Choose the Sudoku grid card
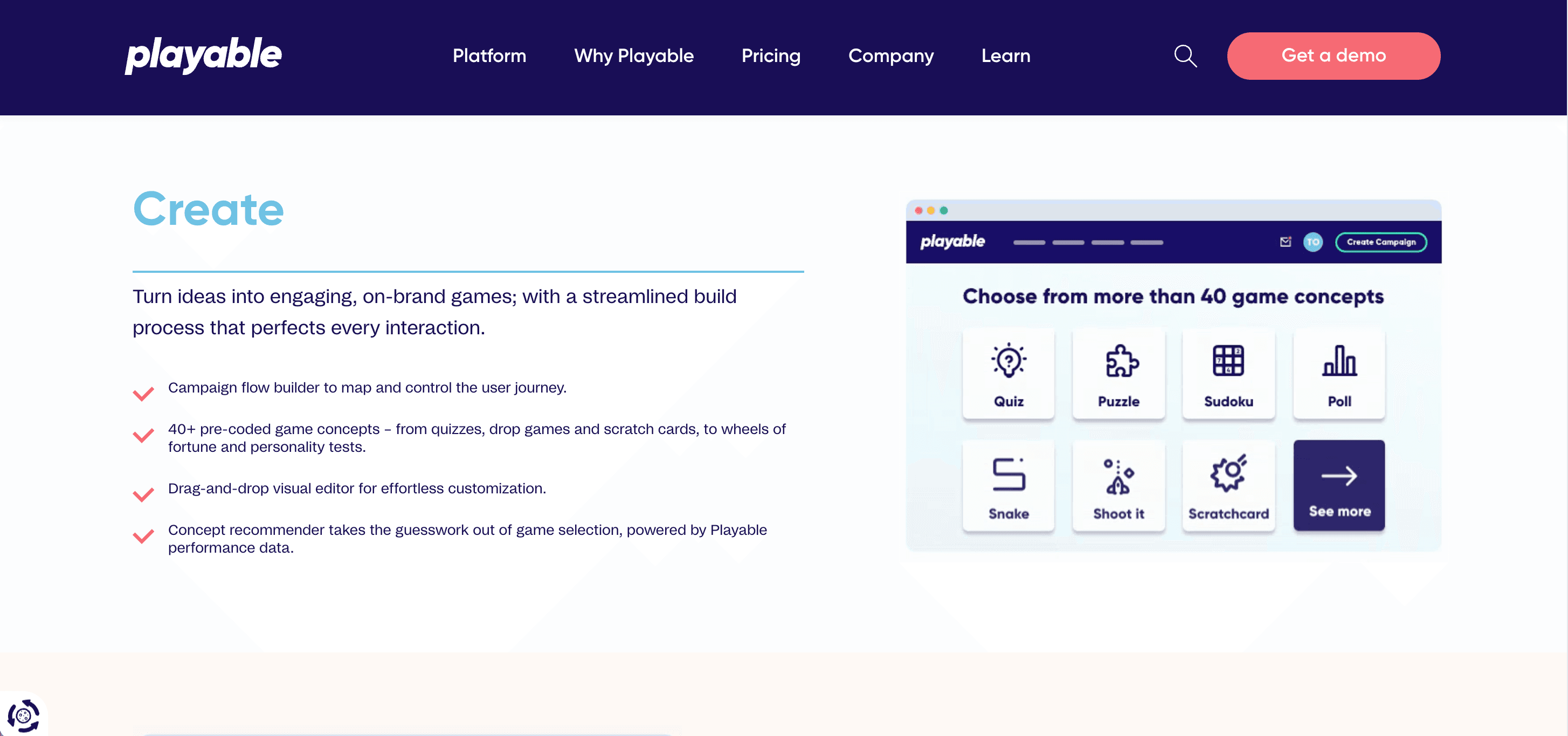The image size is (1568, 736). (x=1228, y=374)
